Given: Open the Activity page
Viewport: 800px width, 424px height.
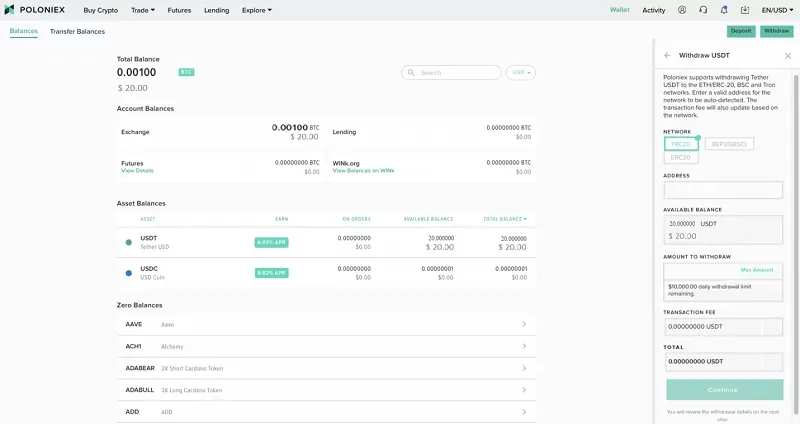Looking at the screenshot, I should [654, 10].
